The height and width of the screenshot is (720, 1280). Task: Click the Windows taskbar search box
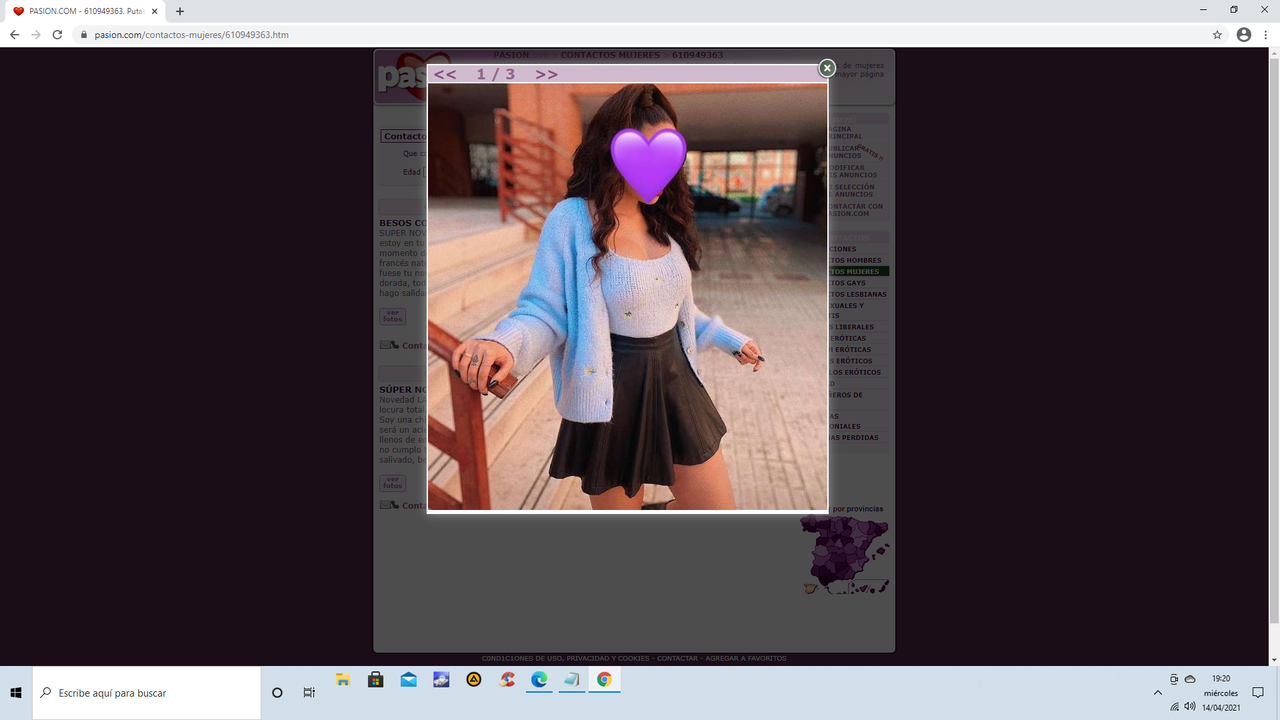pos(146,693)
